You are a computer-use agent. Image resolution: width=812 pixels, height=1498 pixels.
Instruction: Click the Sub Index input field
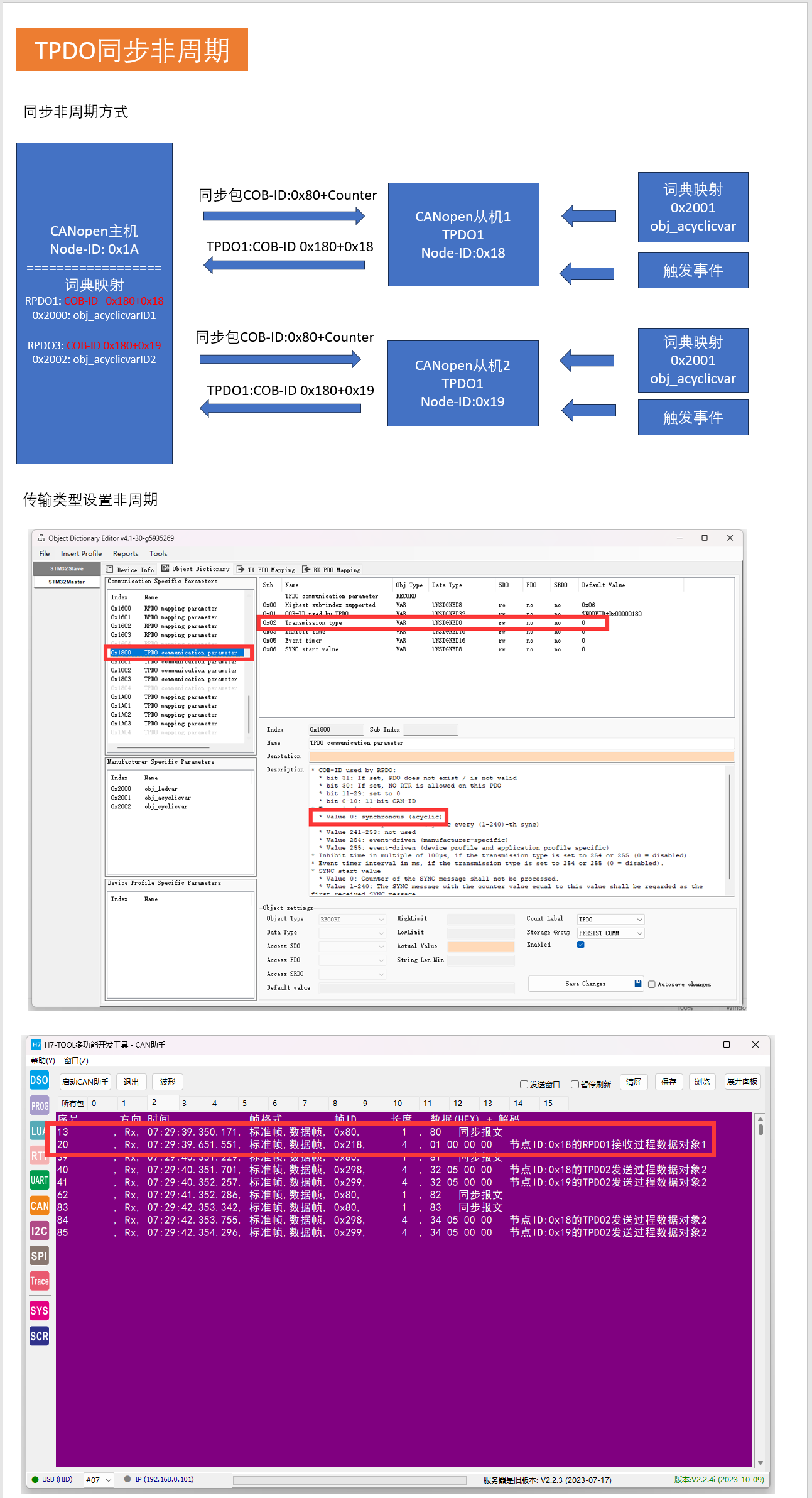[x=430, y=730]
